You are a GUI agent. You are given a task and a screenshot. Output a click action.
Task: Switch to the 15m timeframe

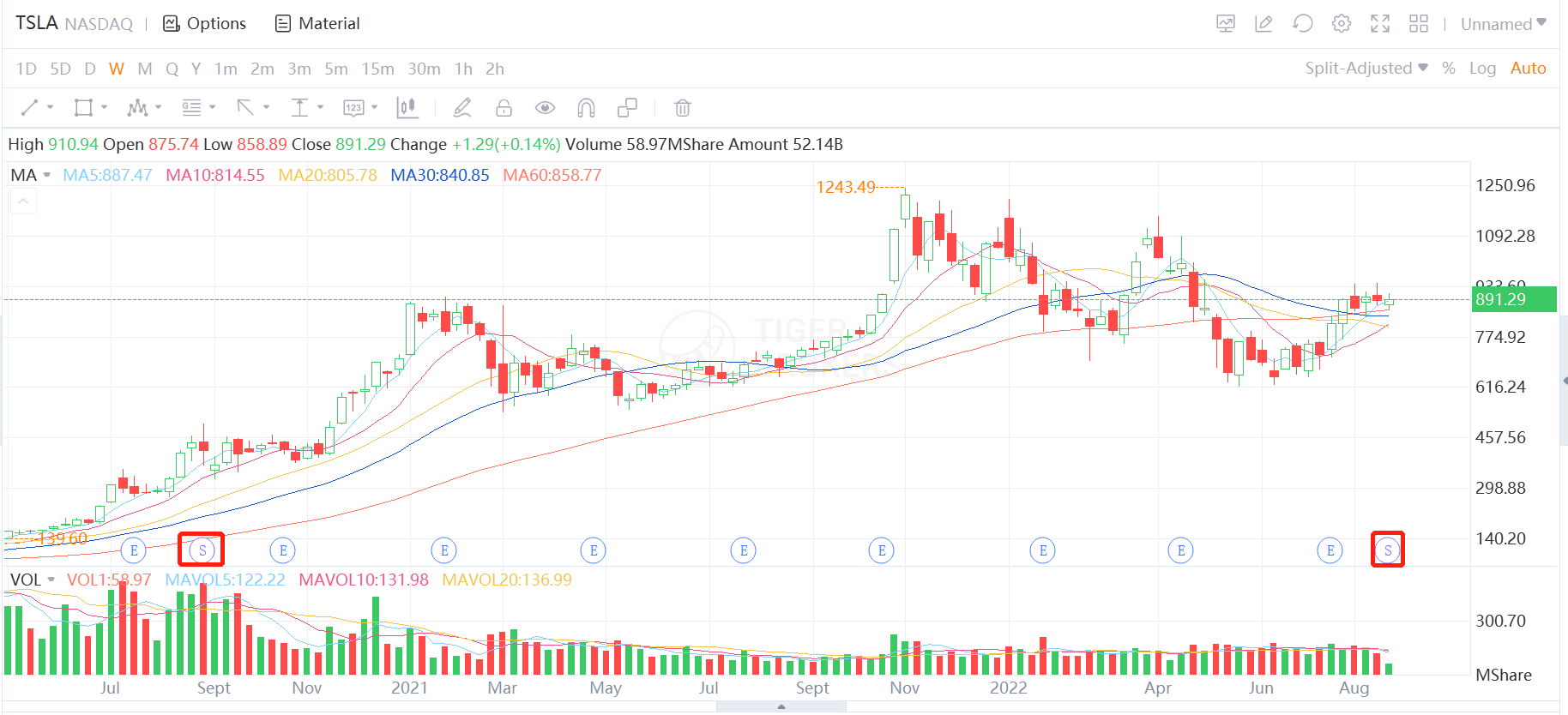tap(377, 69)
